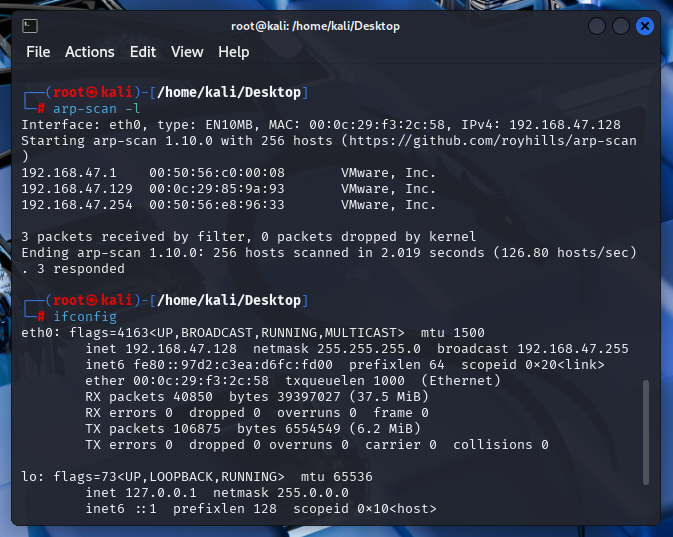Click the terminal icon in title bar
The width and height of the screenshot is (673, 537).
pos(33,26)
